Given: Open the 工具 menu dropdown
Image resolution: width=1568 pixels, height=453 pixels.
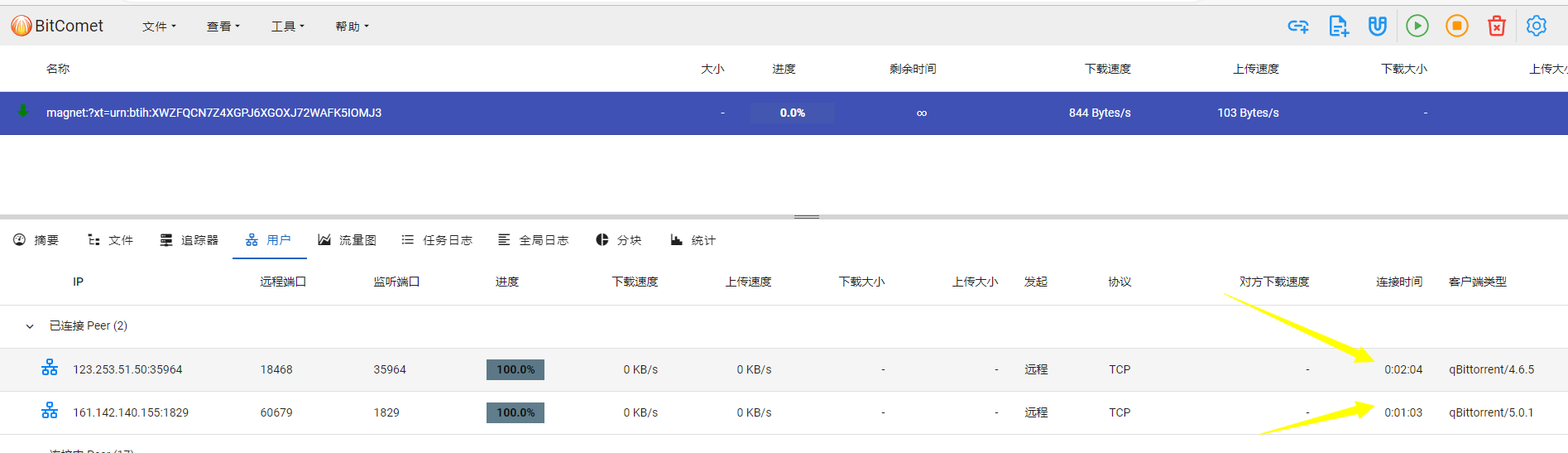Looking at the screenshot, I should 288,27.
